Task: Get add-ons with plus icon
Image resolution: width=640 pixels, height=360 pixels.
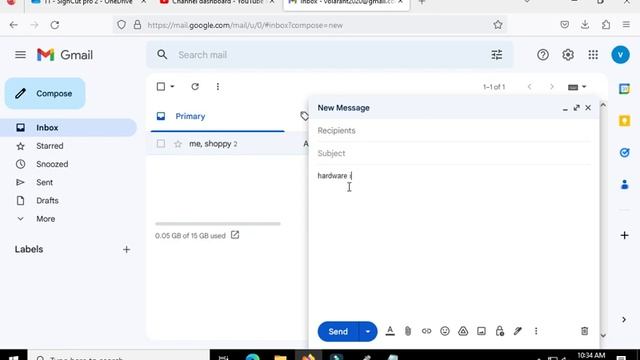Action: click(624, 236)
